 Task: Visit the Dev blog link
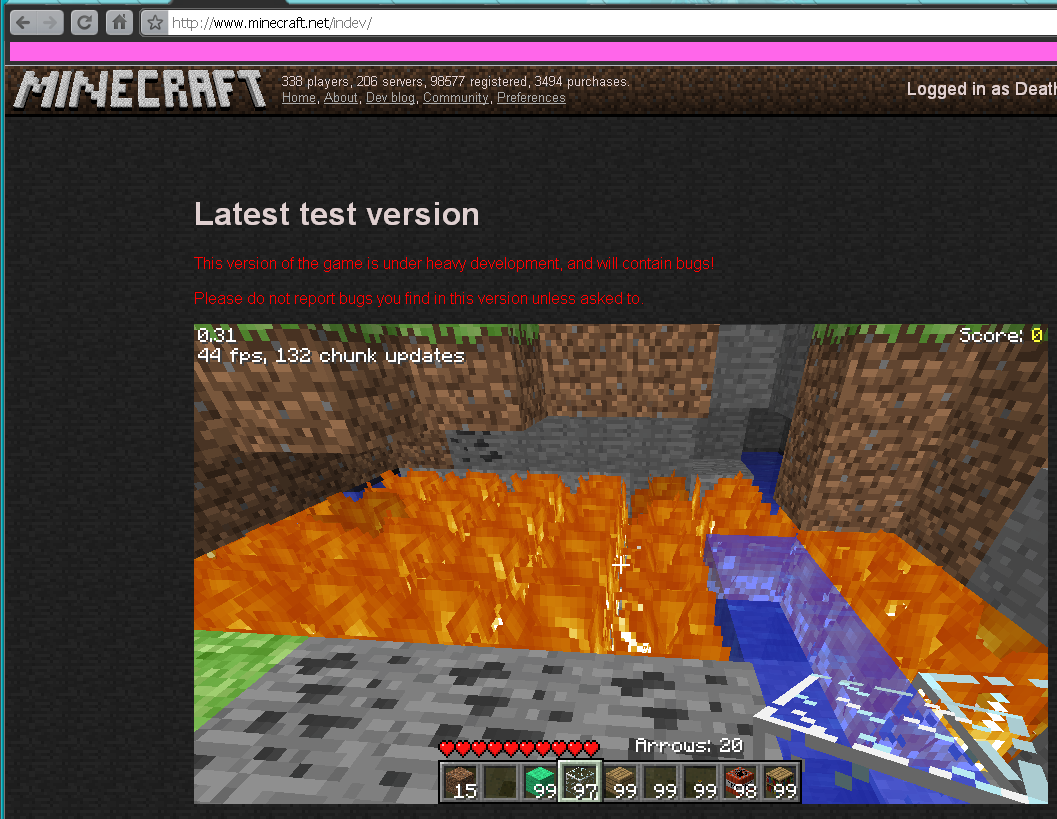tap(390, 98)
